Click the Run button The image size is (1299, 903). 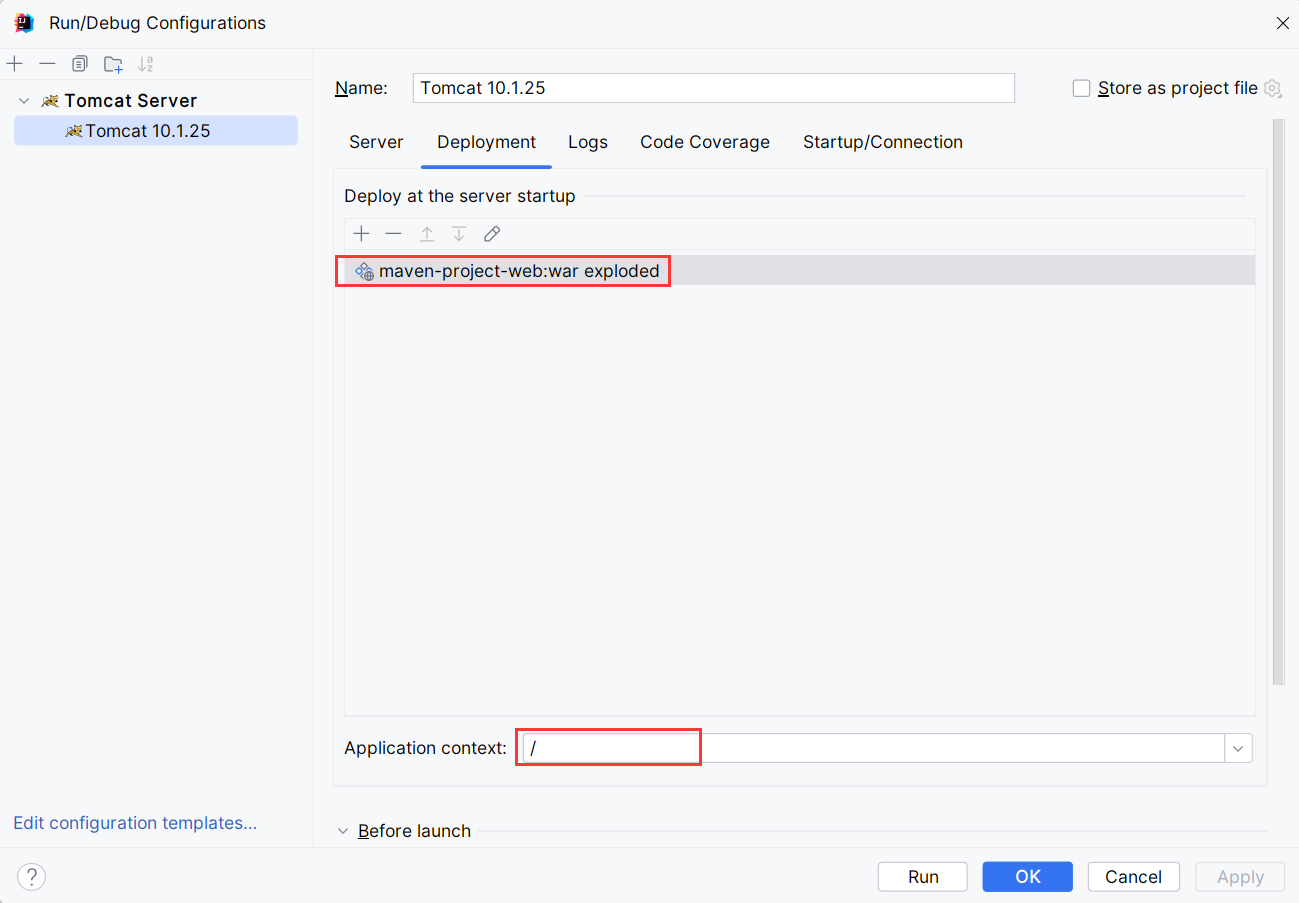point(923,877)
